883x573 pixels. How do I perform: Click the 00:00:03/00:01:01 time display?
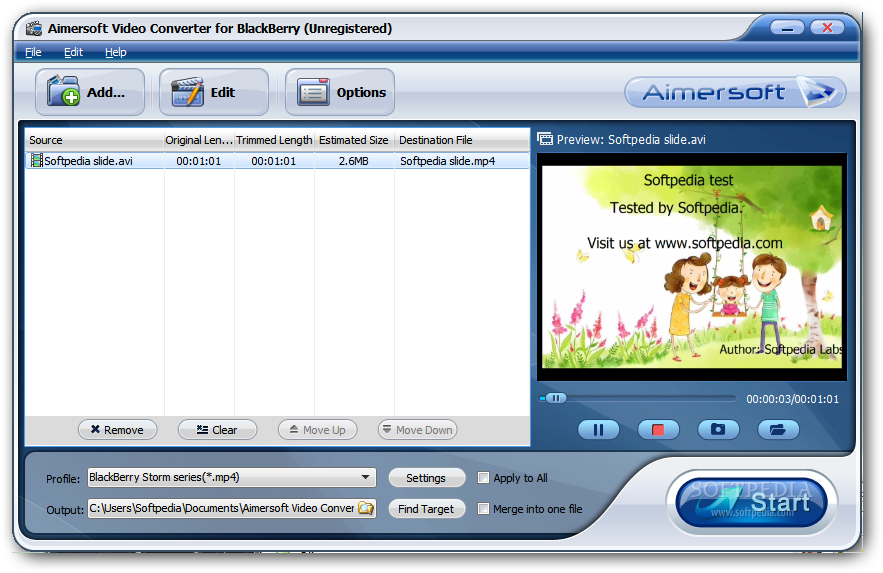click(x=792, y=399)
